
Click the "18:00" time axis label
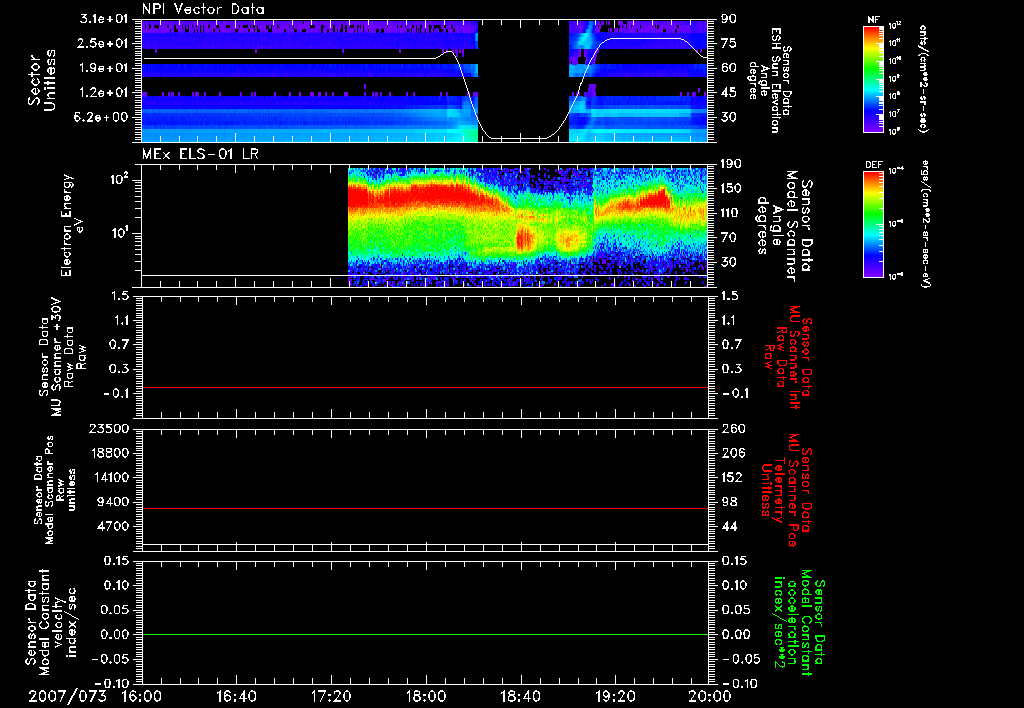(426, 696)
